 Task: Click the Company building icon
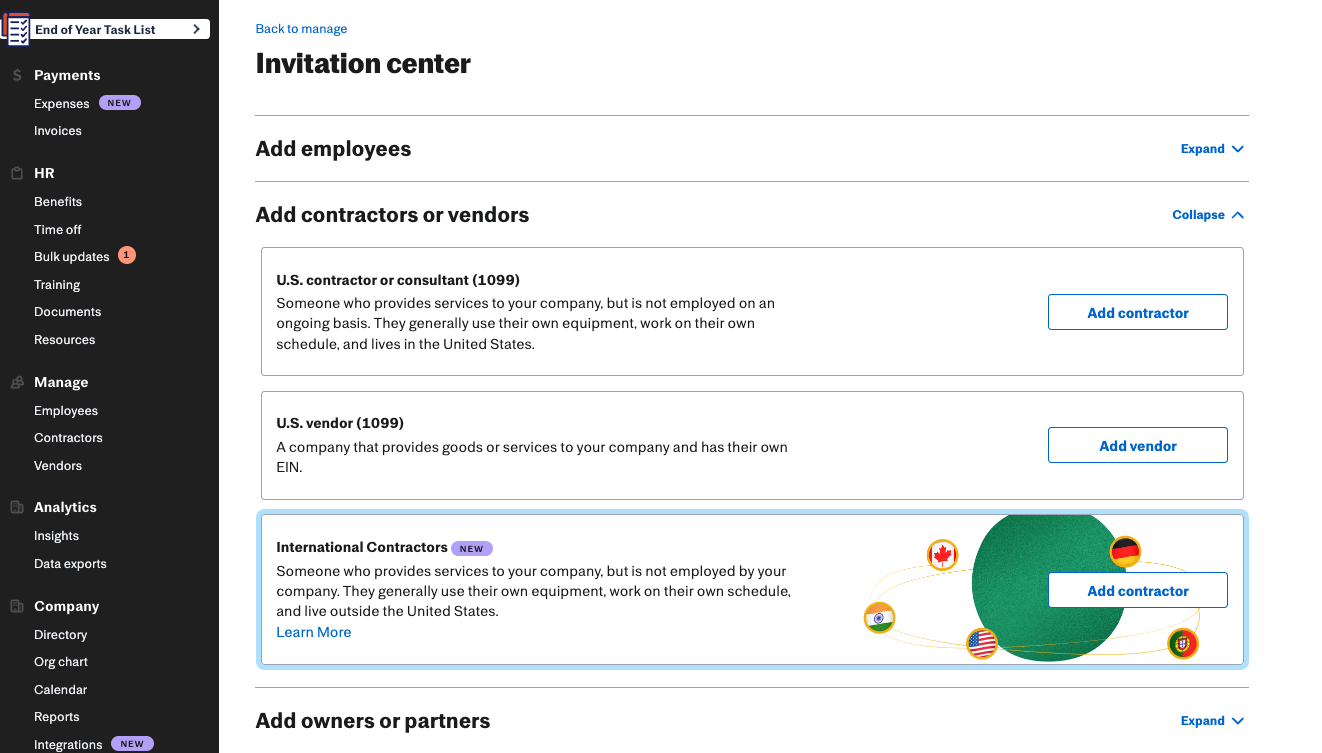pyautogui.click(x=17, y=606)
